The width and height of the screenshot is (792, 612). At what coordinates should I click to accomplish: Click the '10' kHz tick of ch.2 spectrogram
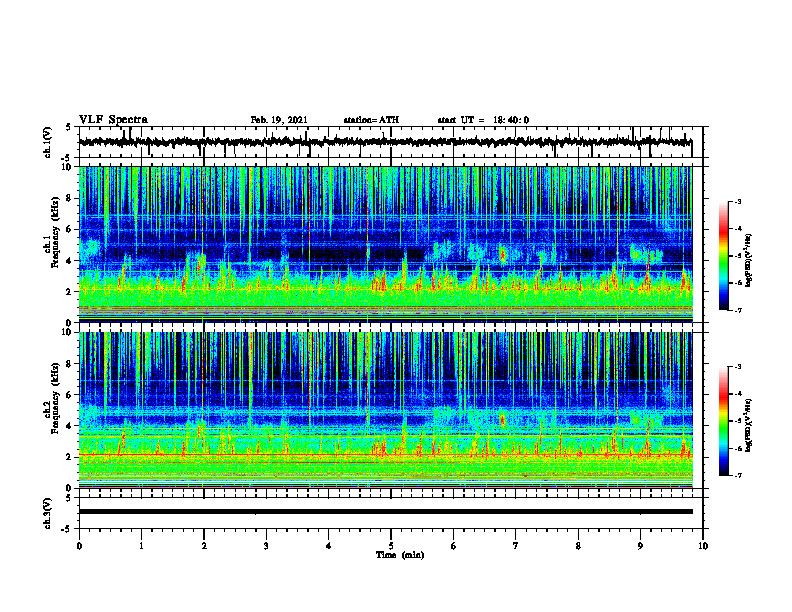[69, 332]
